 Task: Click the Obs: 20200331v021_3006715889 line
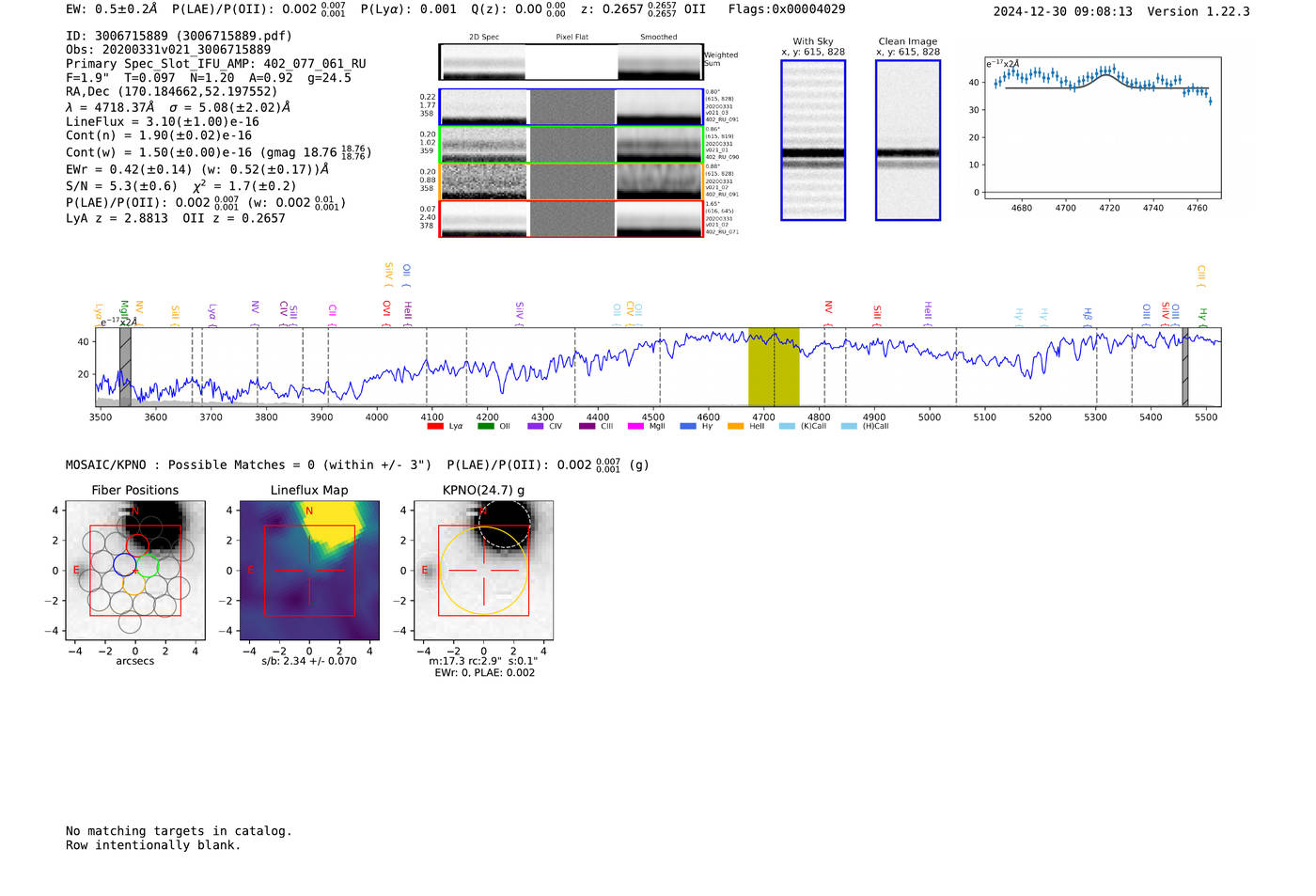click(x=168, y=50)
